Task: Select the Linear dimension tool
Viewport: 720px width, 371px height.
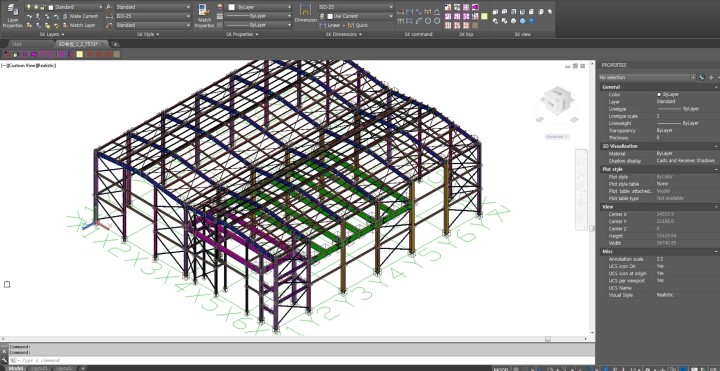Action: [330, 25]
